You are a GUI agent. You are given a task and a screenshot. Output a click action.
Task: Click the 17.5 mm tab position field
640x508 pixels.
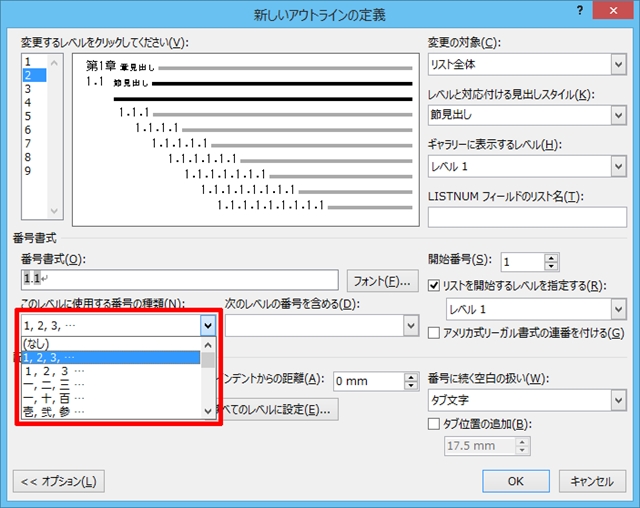[x=480, y=446]
